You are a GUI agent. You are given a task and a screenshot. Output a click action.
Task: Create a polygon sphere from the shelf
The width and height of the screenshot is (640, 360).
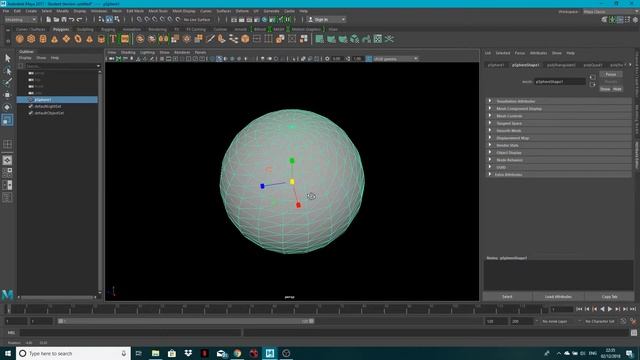coord(20,39)
